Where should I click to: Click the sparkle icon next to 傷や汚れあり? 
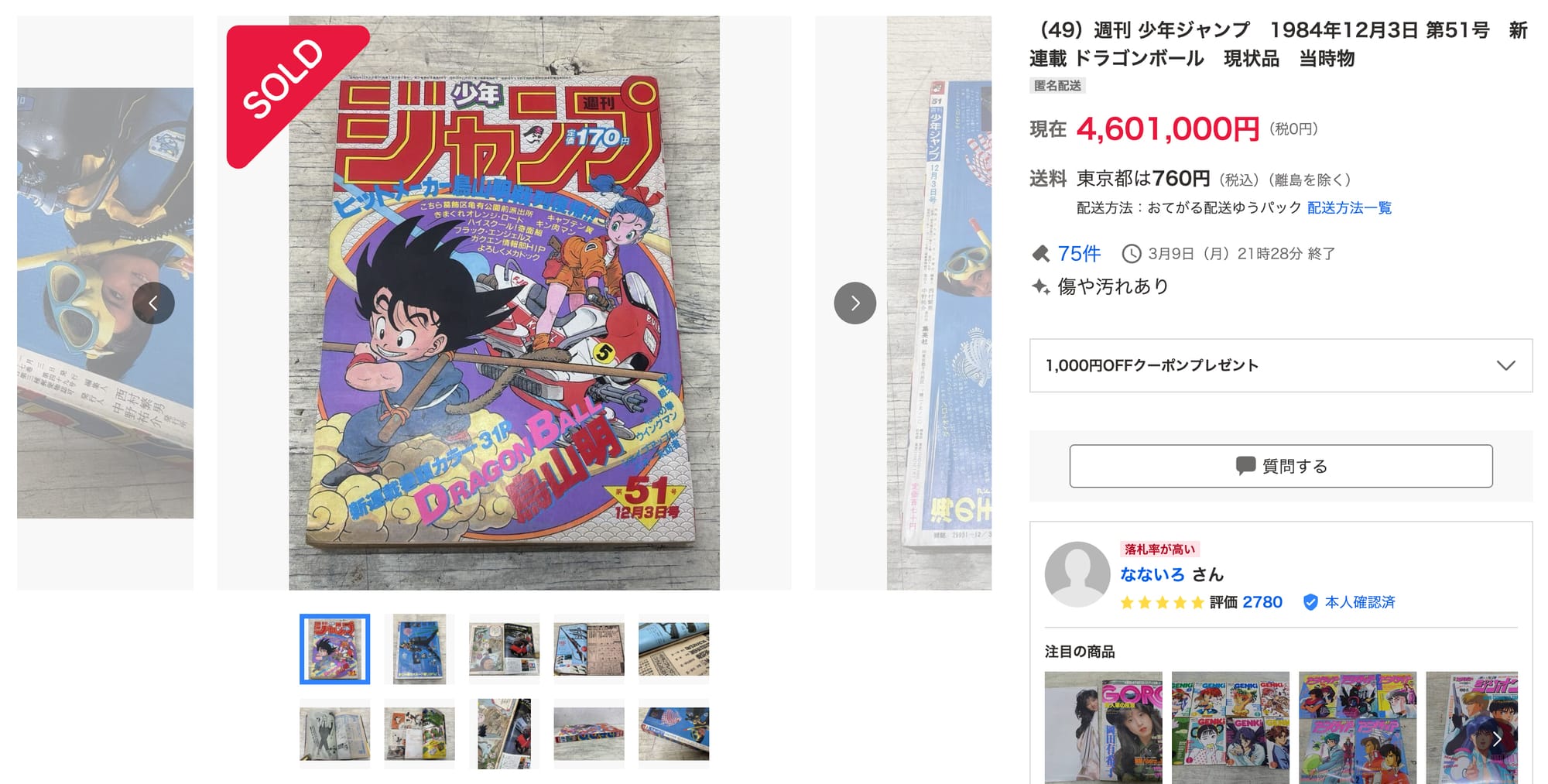(x=1040, y=286)
